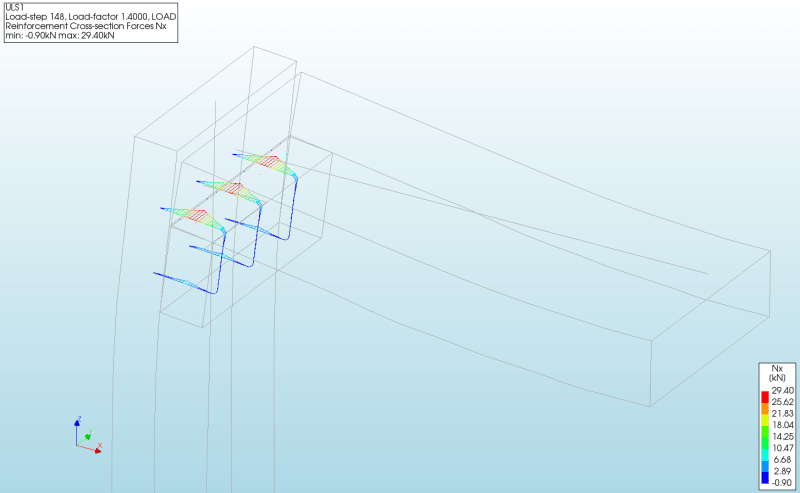The width and height of the screenshot is (800, 493).
Task: Click the 'ULS1' label in info box
Action: [14, 8]
